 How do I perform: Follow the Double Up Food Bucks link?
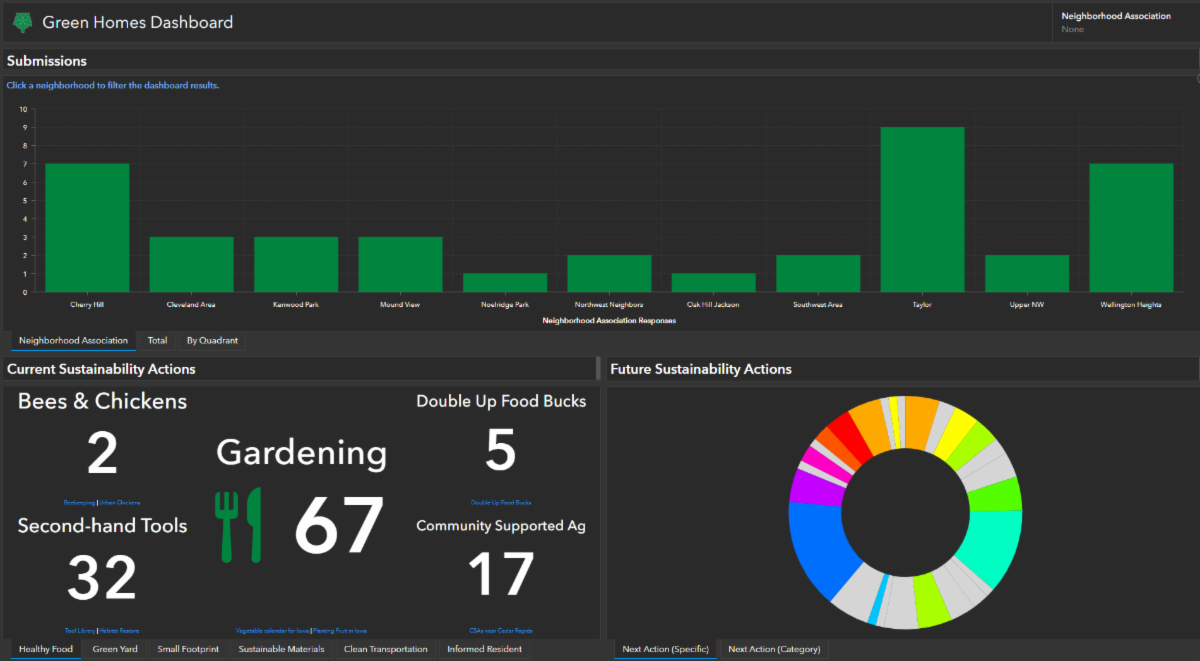[501, 502]
